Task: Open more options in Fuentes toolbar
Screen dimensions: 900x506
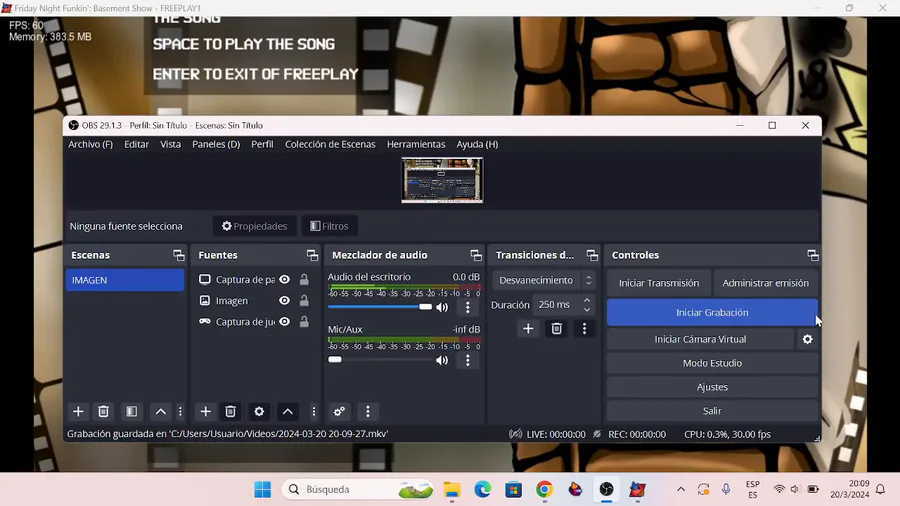Action: 313,411
